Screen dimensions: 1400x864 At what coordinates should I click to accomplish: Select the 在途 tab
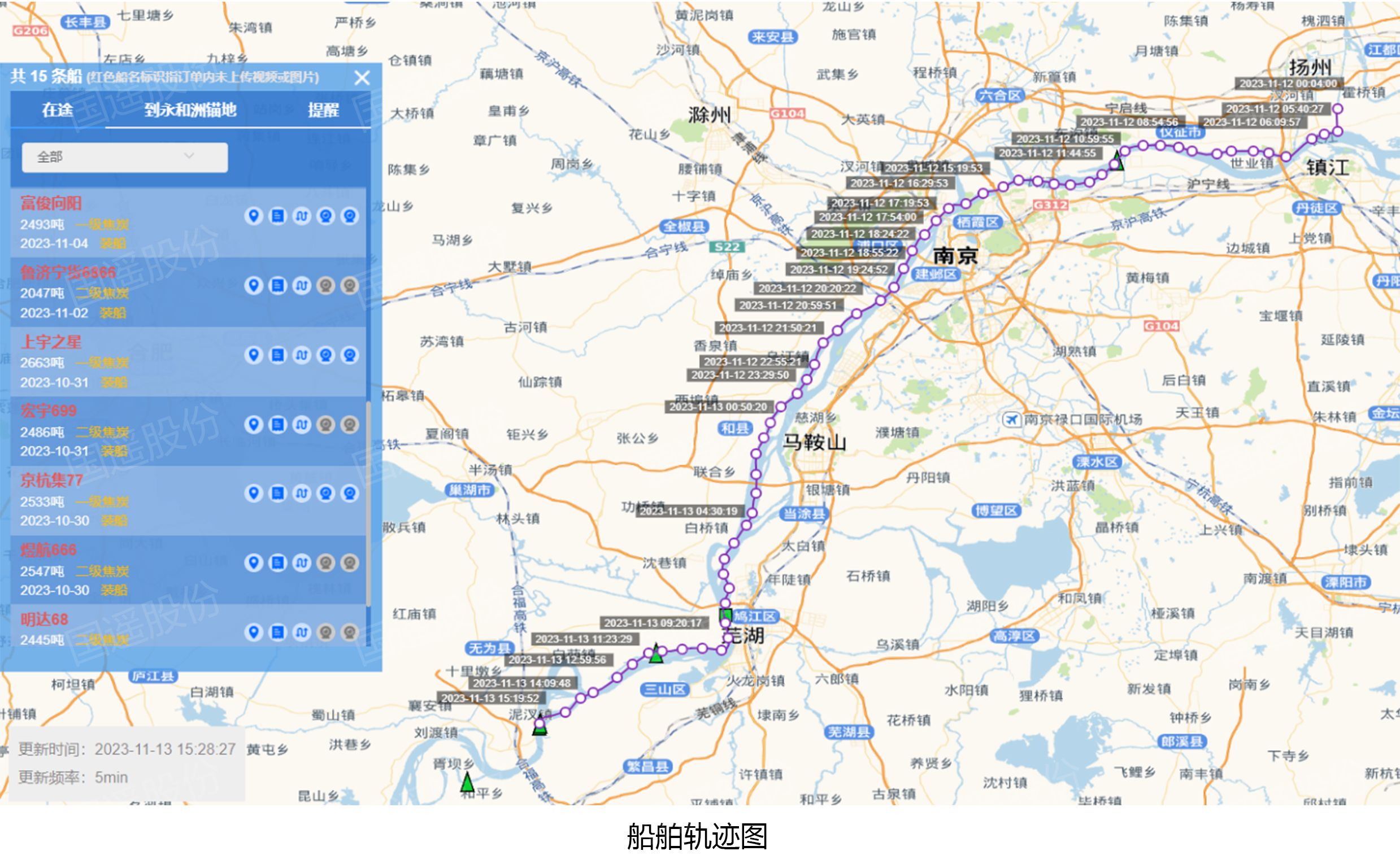57,110
